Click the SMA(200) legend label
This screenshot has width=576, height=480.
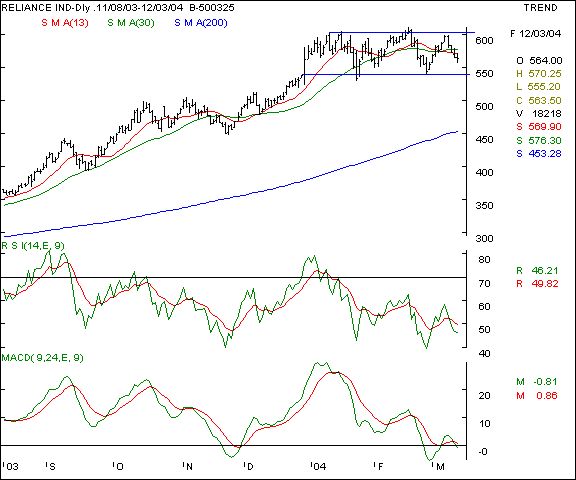[201, 23]
